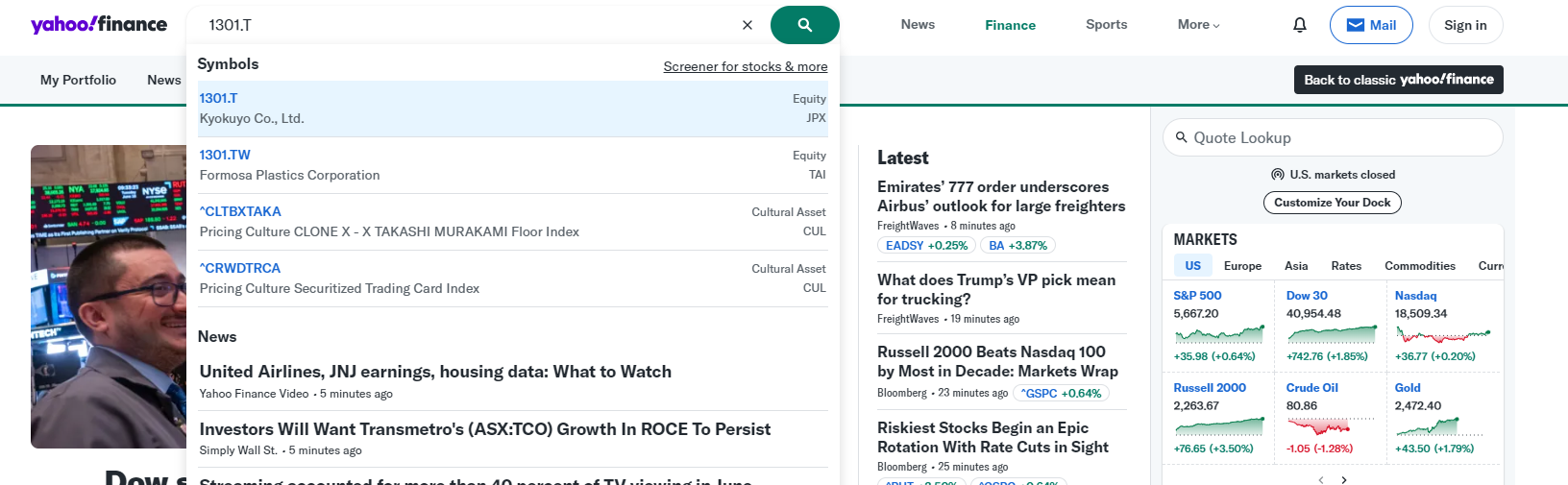1568x485 pixels.
Task: Click the Sign in button
Action: (x=1465, y=25)
